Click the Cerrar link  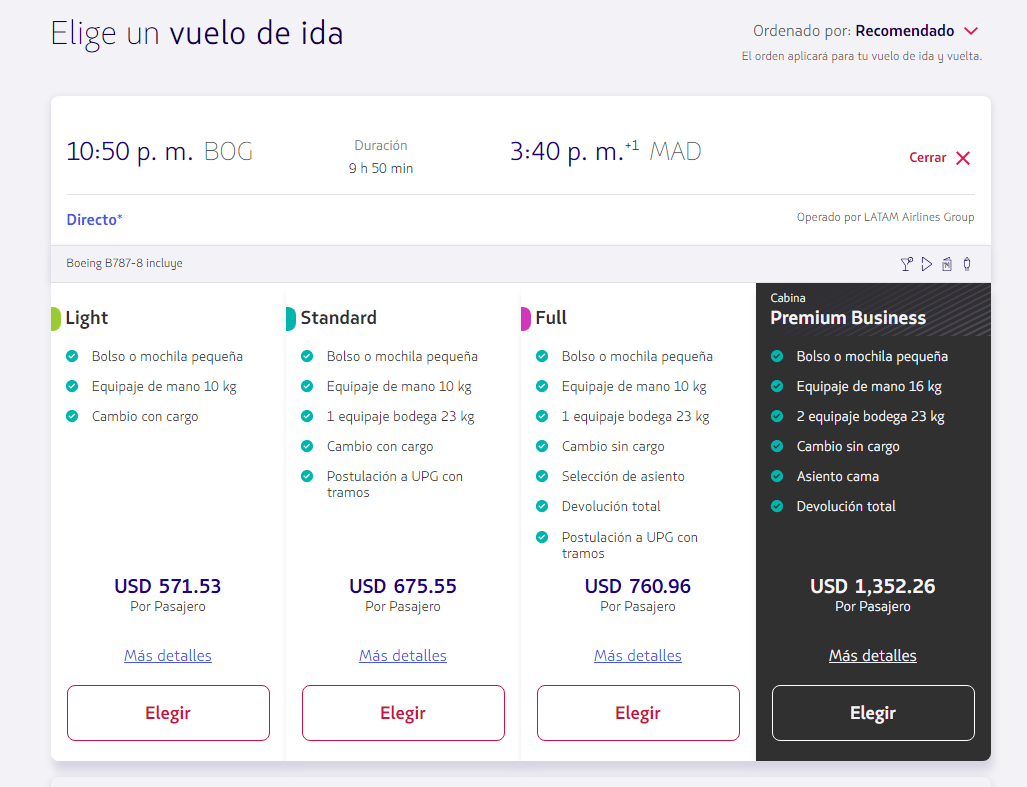point(927,158)
